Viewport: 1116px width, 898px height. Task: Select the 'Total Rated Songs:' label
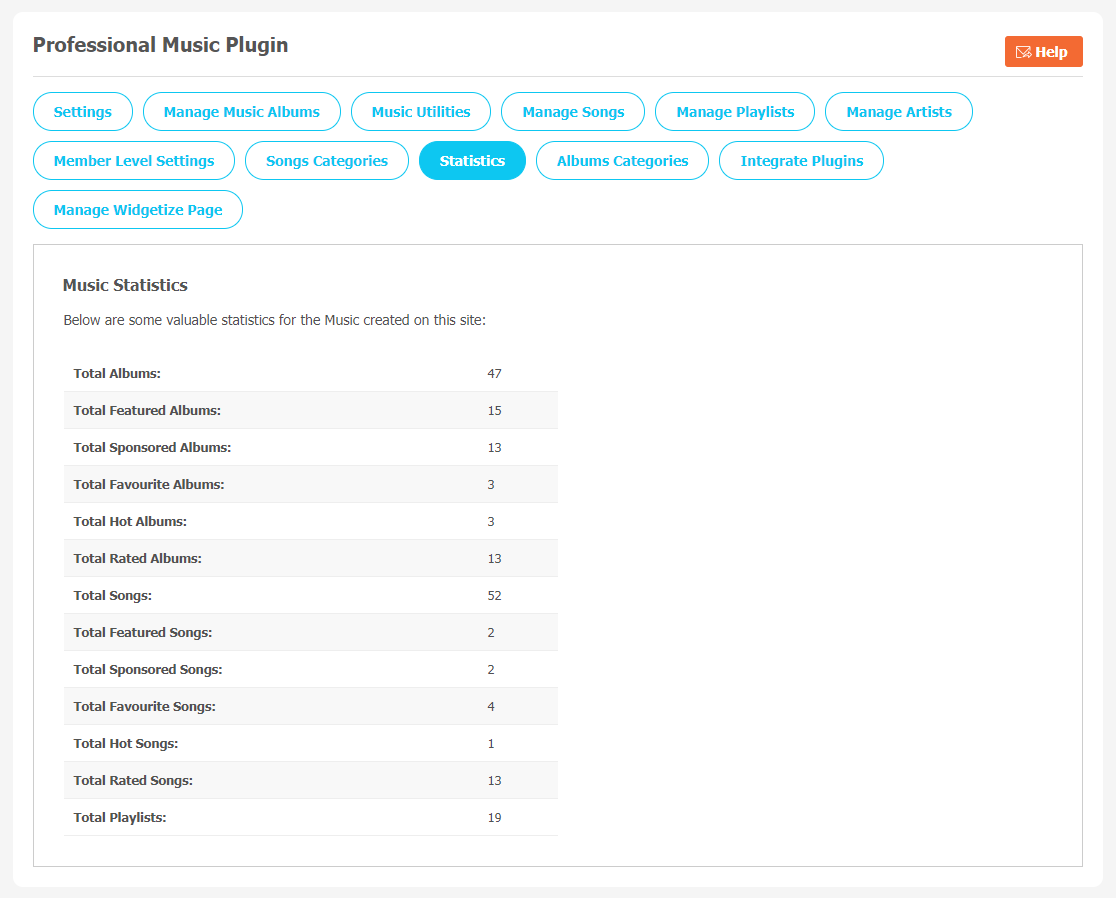tap(133, 781)
